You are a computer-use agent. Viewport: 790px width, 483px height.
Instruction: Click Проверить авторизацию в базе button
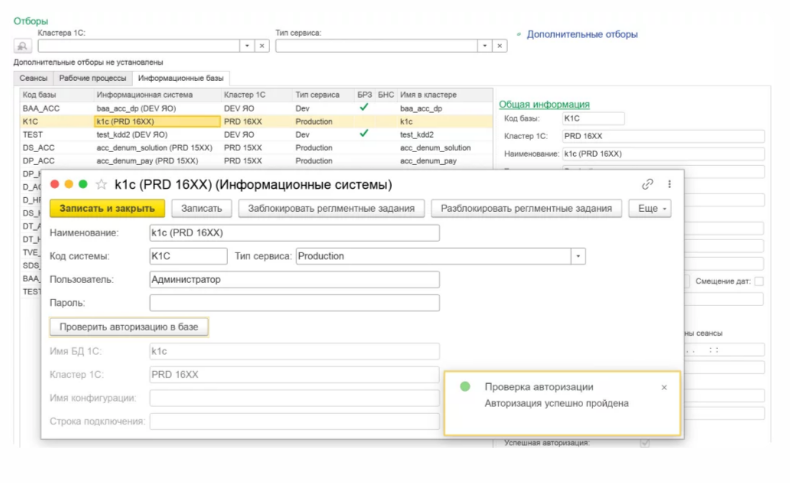[128, 327]
